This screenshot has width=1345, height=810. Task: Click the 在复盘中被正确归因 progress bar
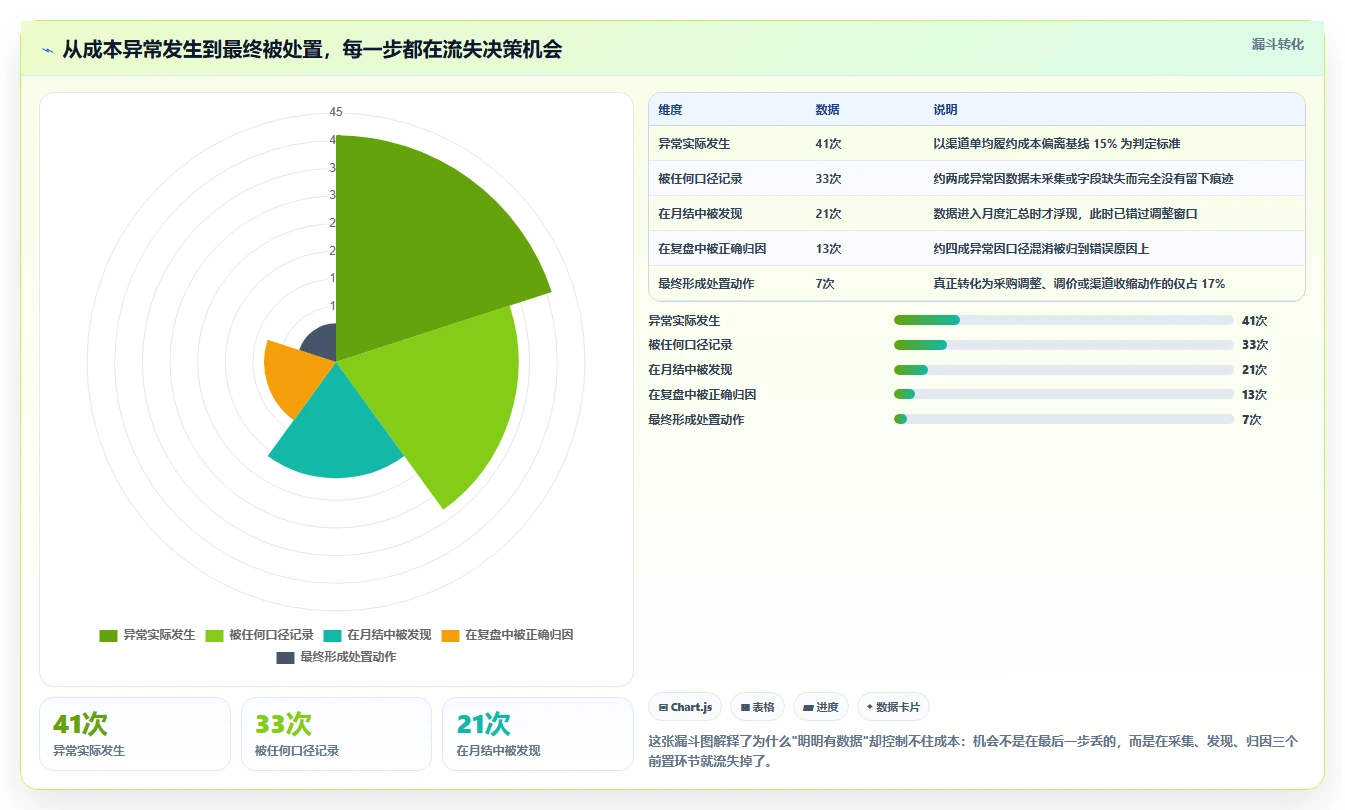pyautogui.click(x=1063, y=394)
